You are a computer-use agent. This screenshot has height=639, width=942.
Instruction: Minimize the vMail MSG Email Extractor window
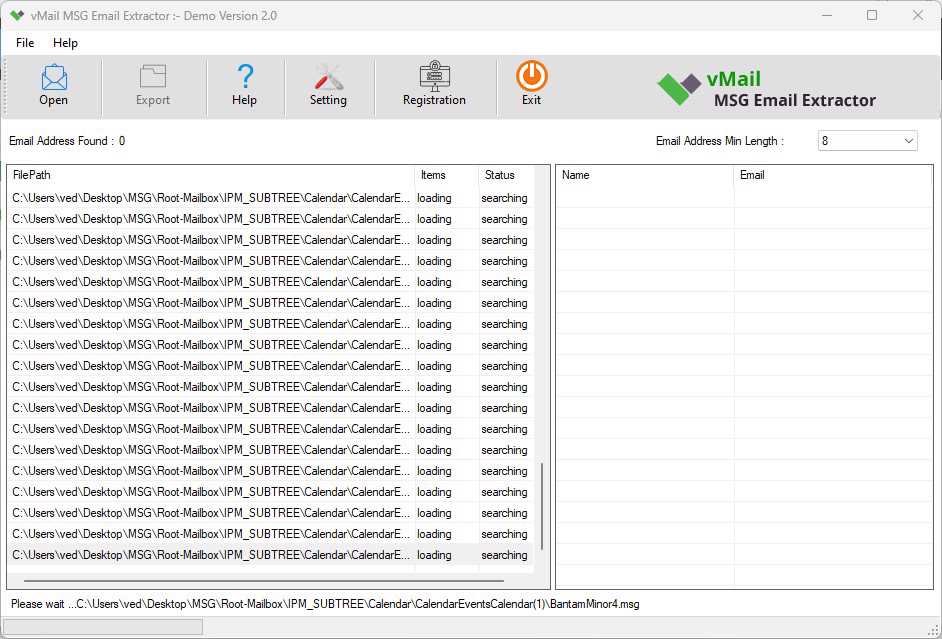click(x=827, y=16)
